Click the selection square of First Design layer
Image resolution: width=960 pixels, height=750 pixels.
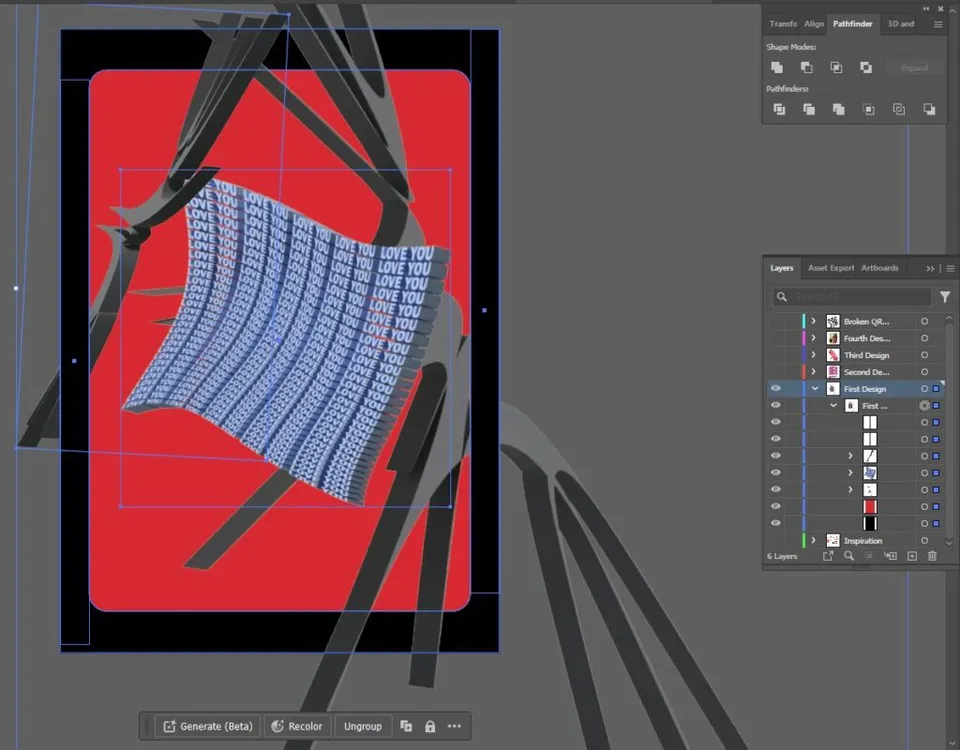(x=936, y=389)
